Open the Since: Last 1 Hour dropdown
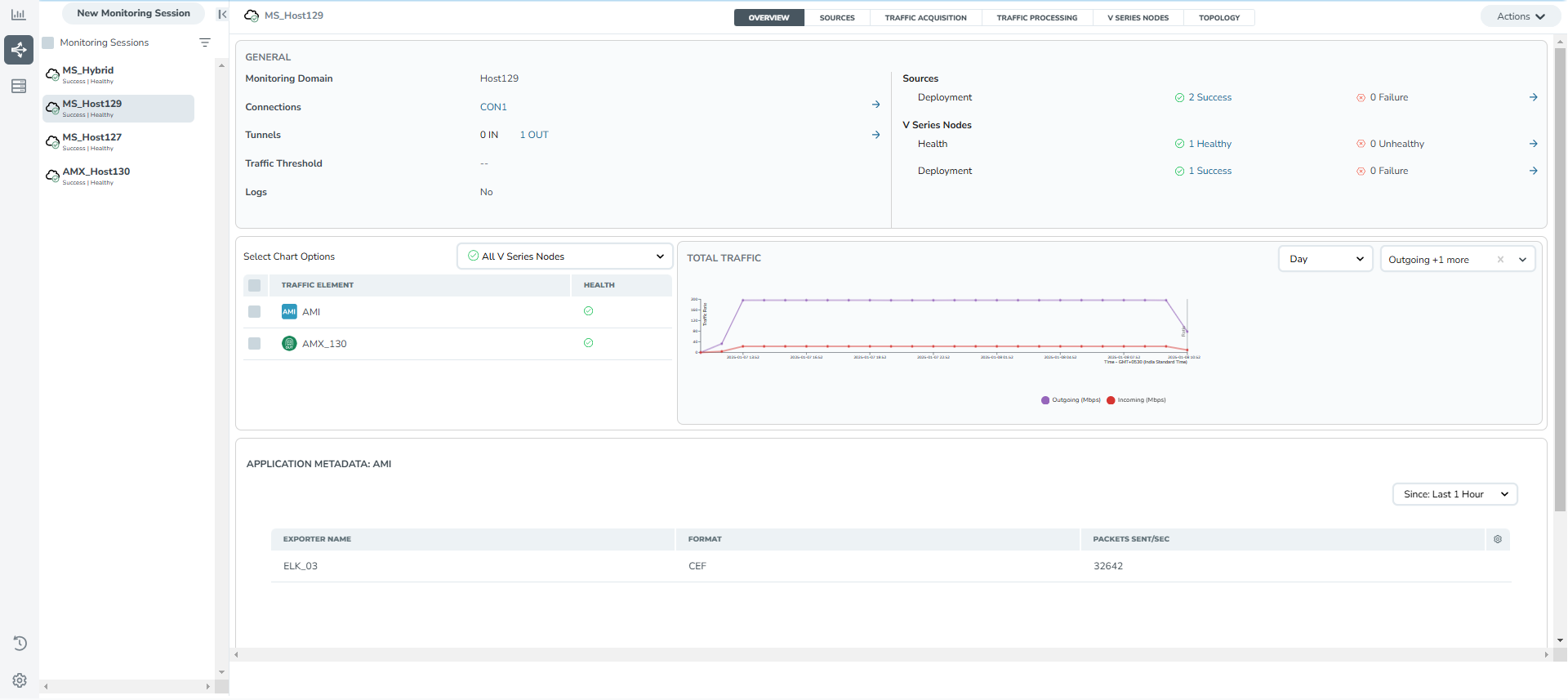 1454,494
